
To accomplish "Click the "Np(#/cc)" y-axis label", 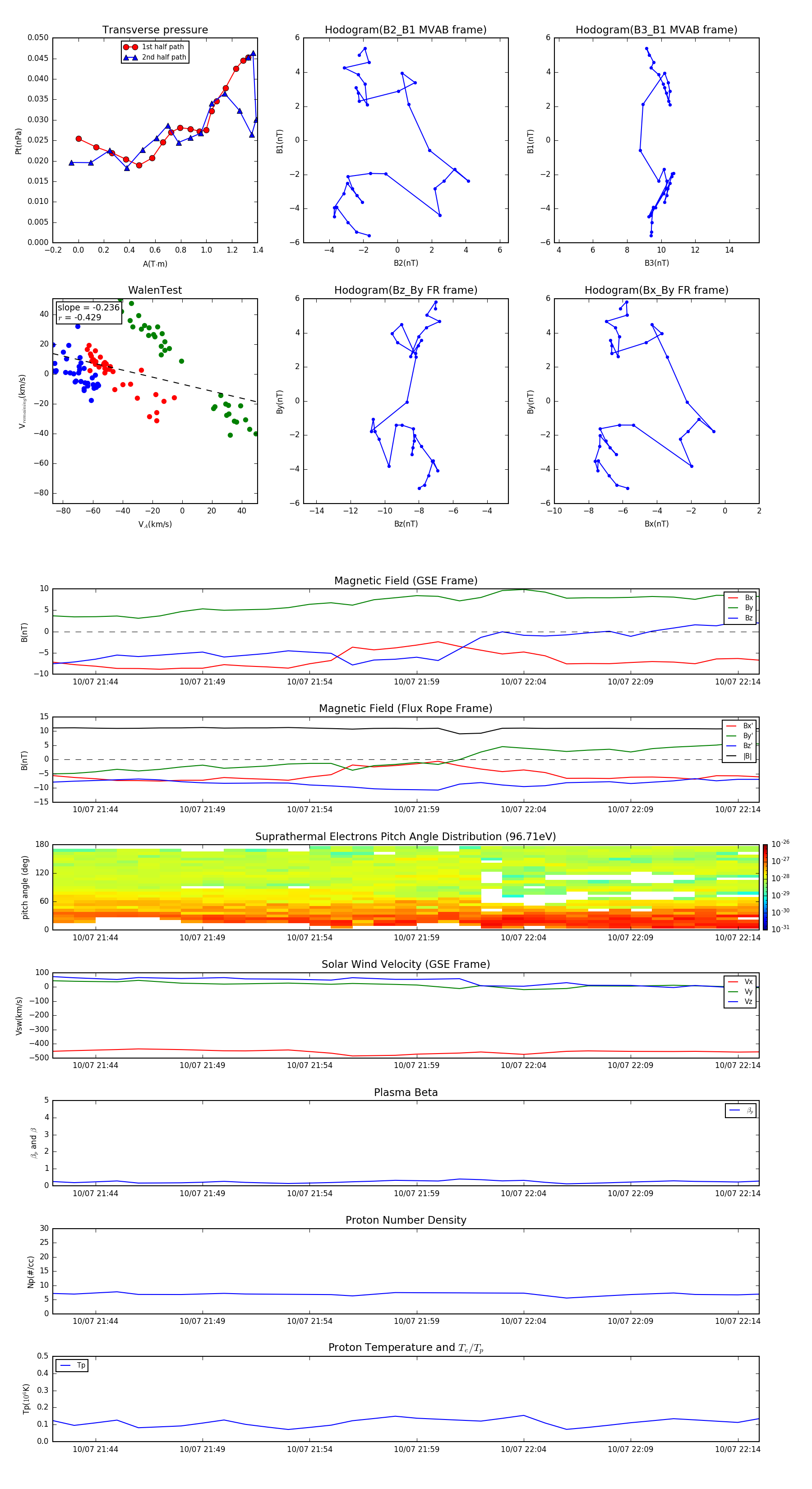I will 31,1272.
